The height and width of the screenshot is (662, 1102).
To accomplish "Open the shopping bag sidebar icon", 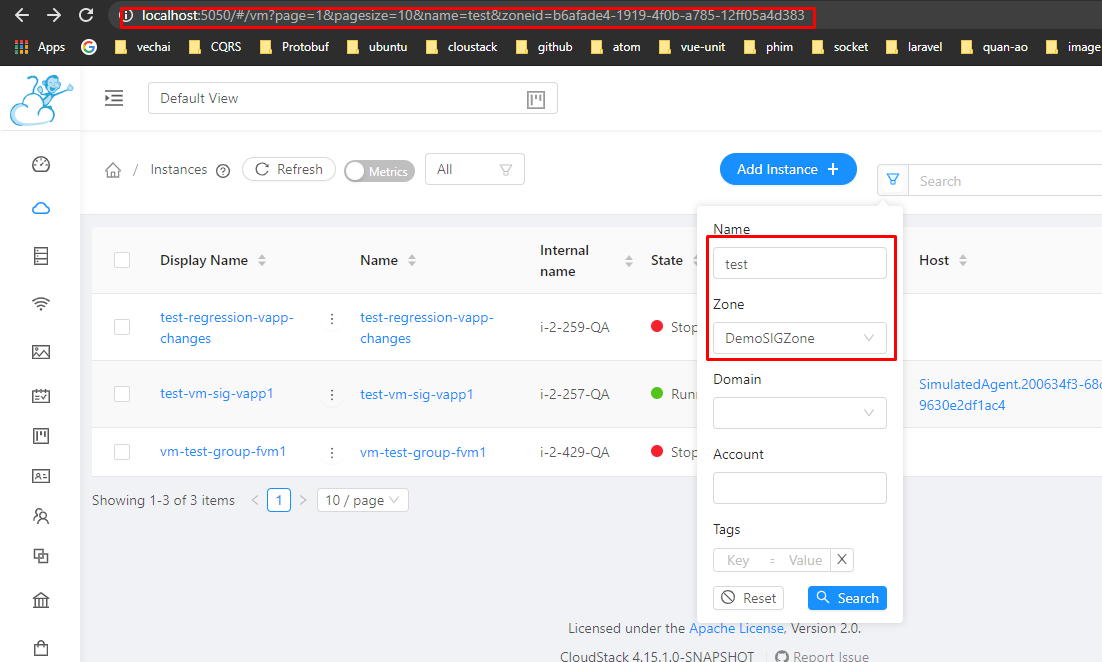I will click(x=41, y=648).
